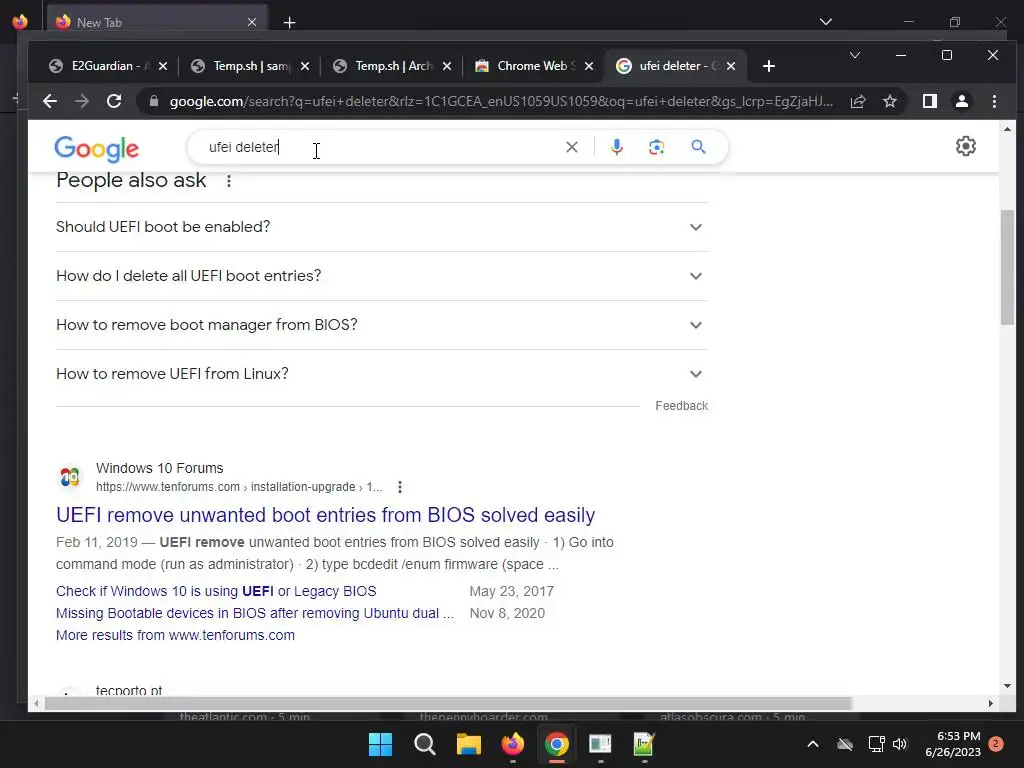
Task: Open the network tray icon
Action: tap(876, 744)
